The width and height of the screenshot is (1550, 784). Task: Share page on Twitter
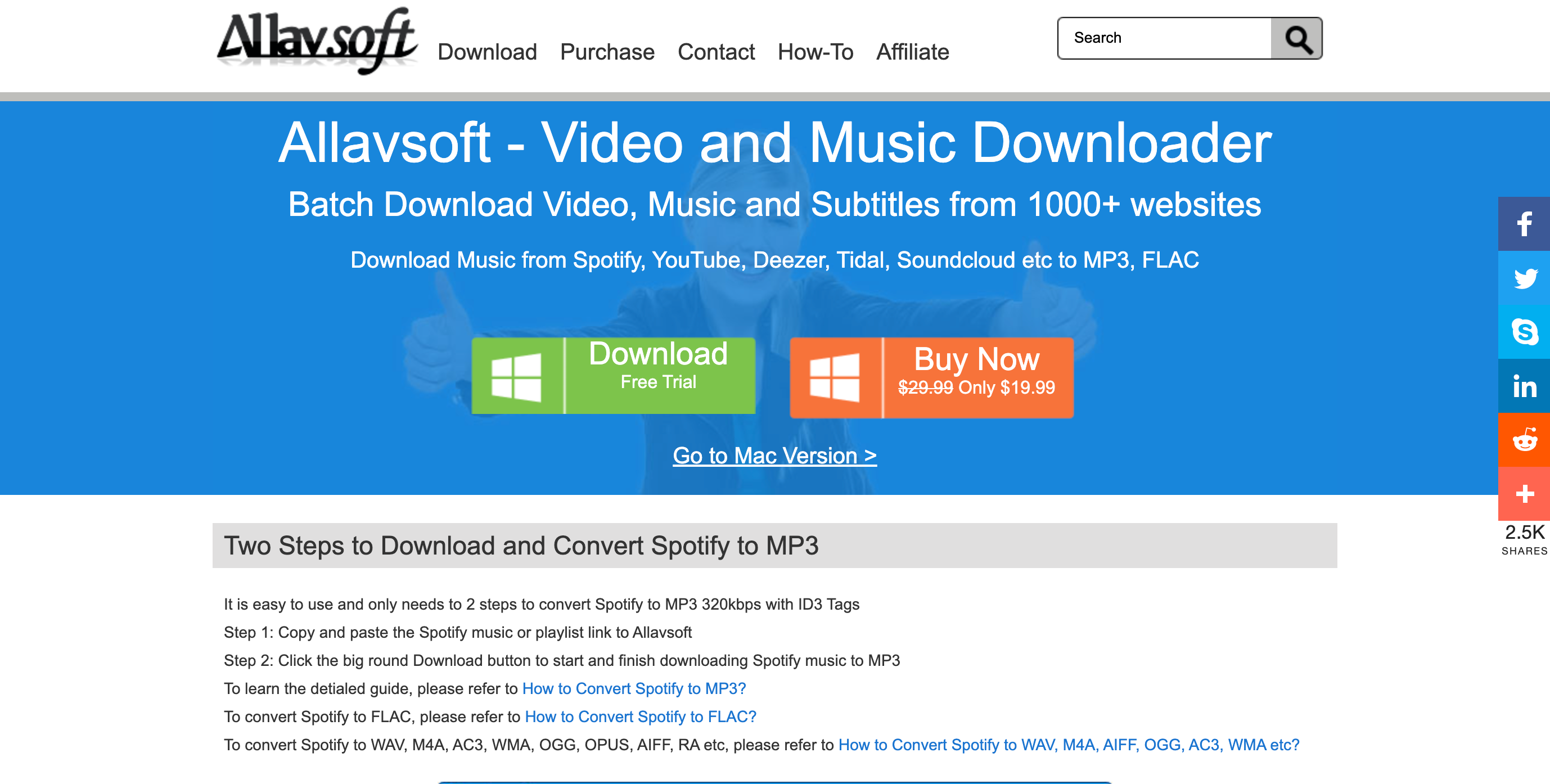(x=1524, y=278)
